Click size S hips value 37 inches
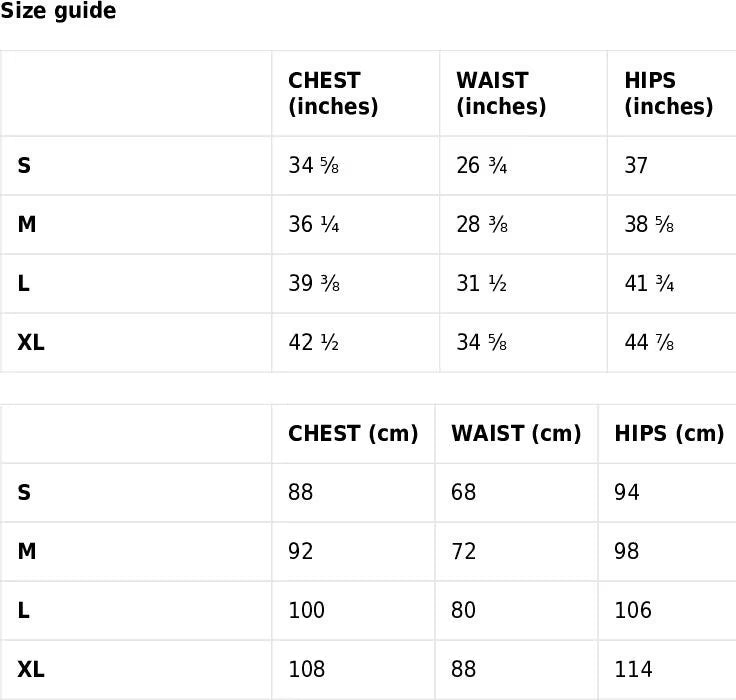The image size is (736, 700). pos(636,166)
